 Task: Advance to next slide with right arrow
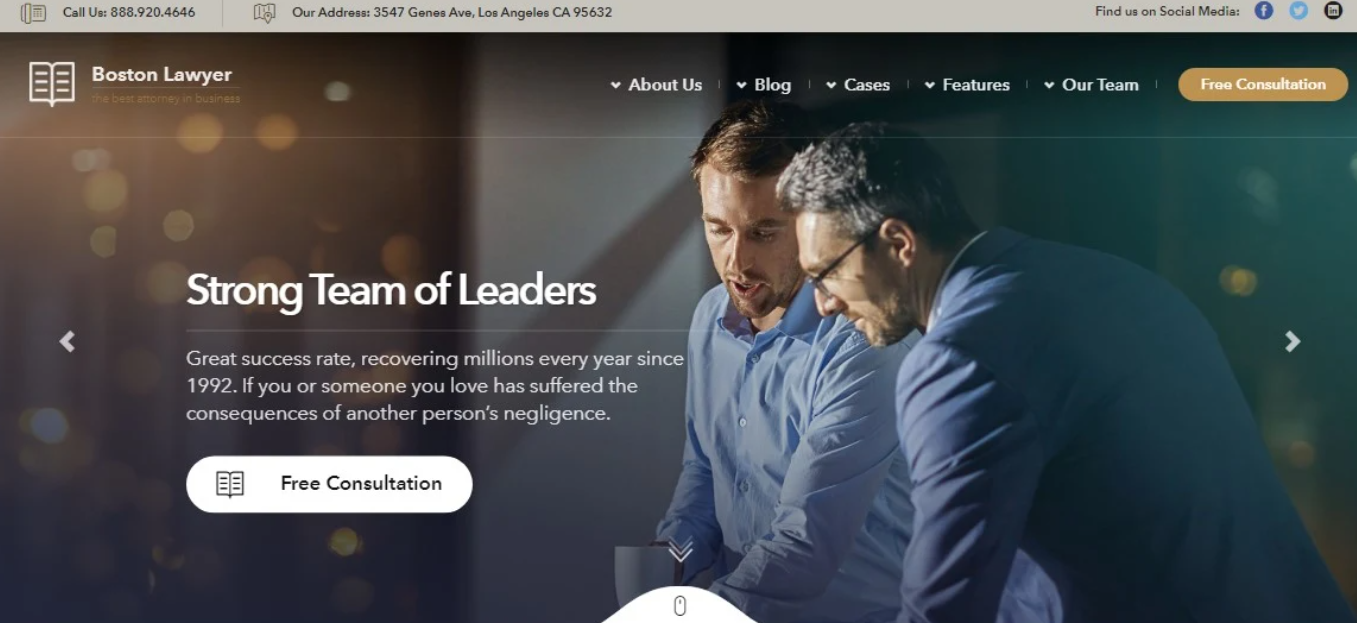pos(1292,342)
